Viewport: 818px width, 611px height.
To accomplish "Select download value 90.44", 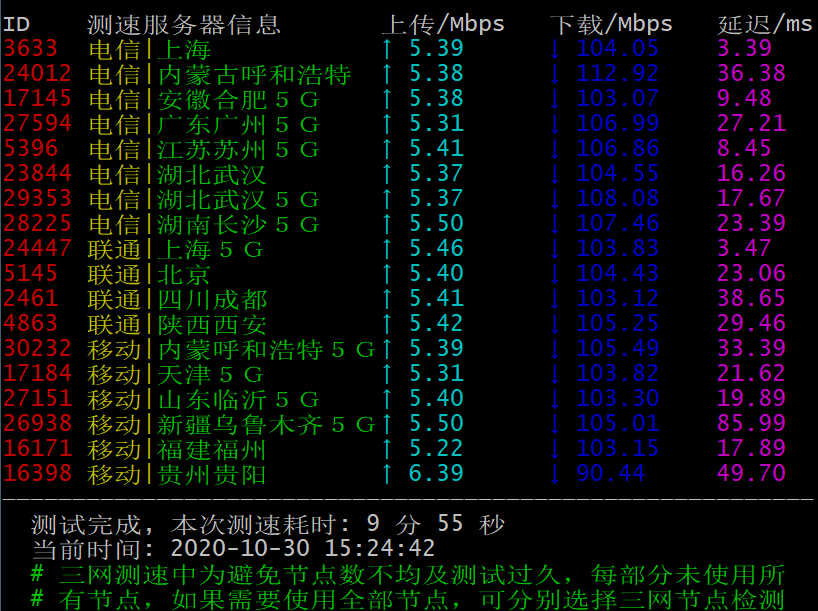I will point(611,473).
